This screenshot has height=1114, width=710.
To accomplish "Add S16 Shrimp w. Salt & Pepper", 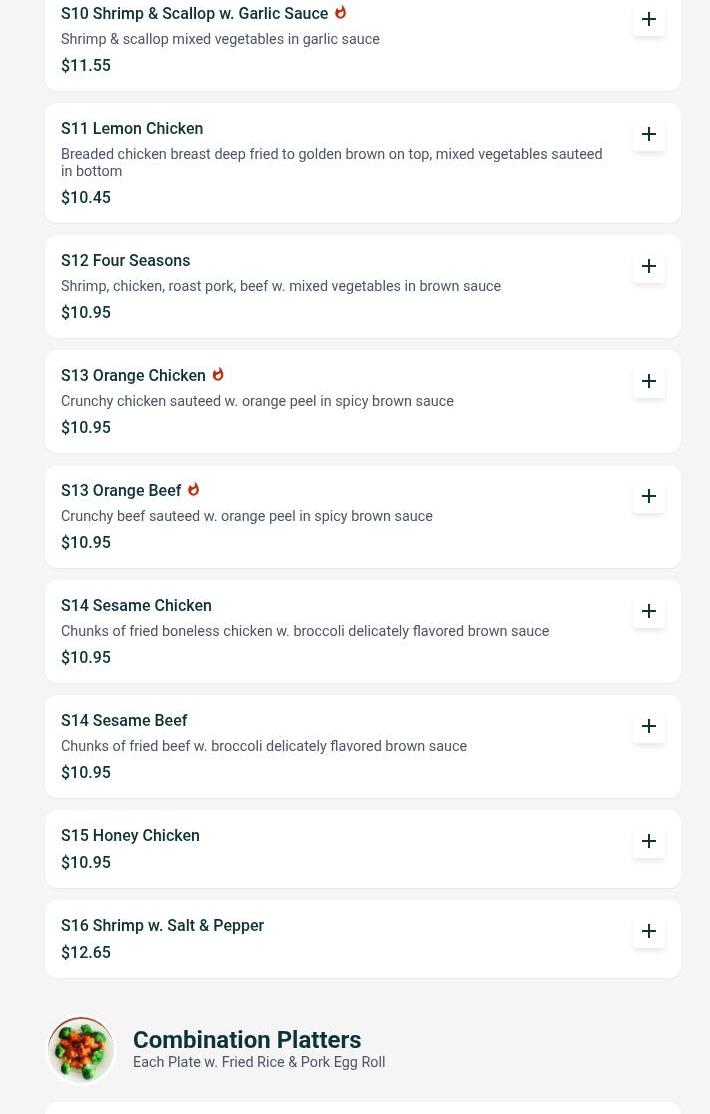I will (x=648, y=932).
